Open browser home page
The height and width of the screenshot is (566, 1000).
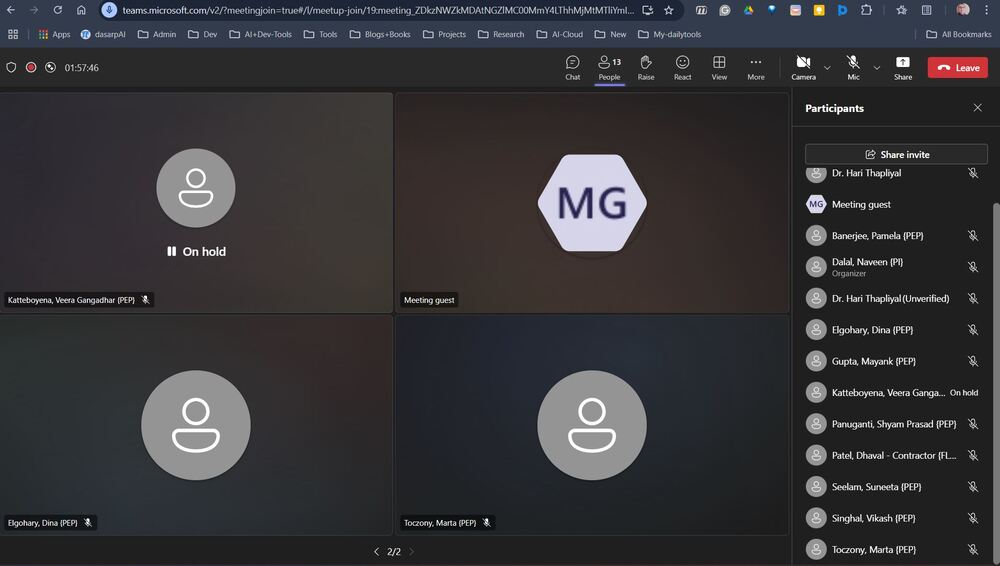click(81, 10)
